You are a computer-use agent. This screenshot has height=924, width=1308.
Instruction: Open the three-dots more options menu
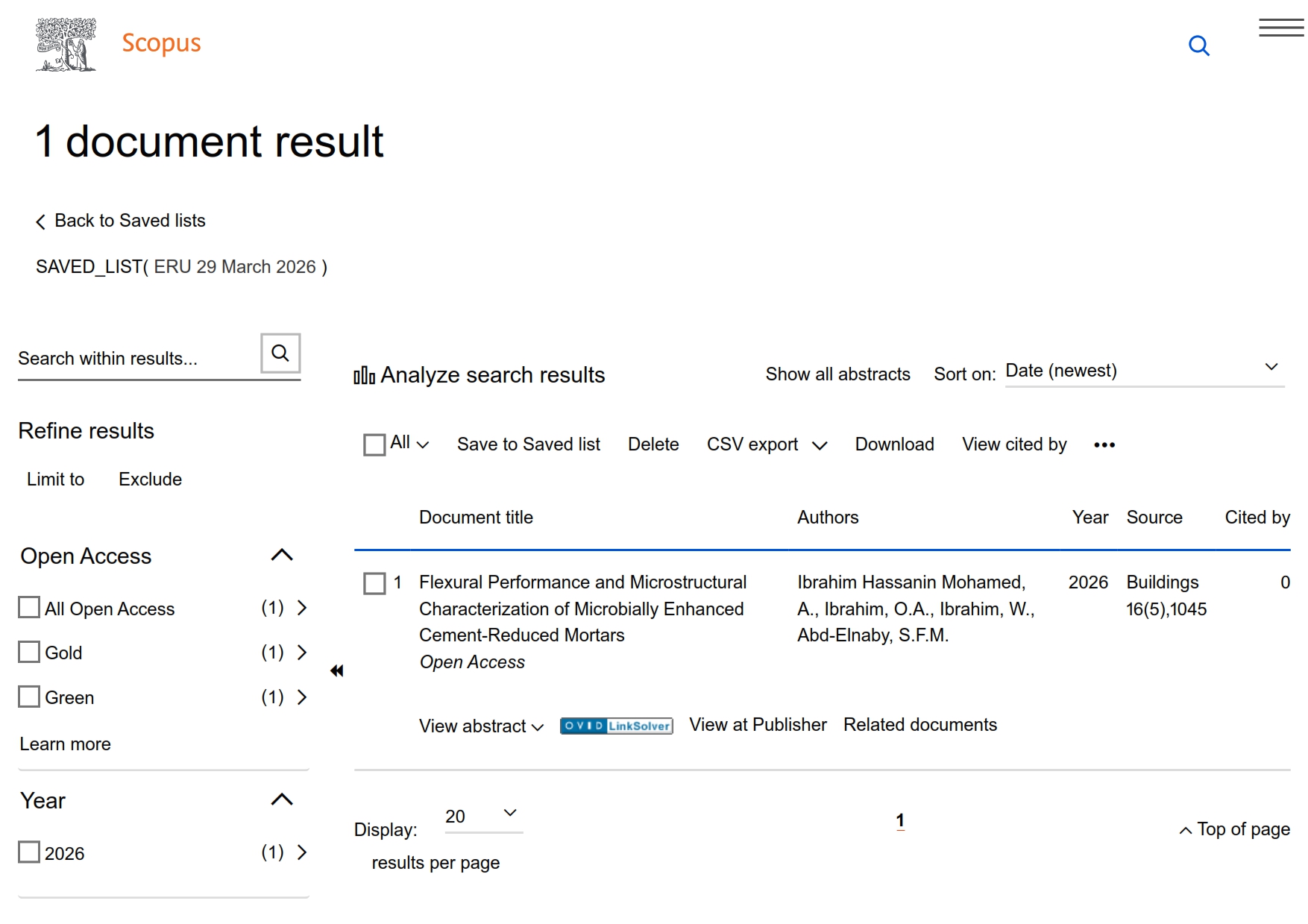1104,445
